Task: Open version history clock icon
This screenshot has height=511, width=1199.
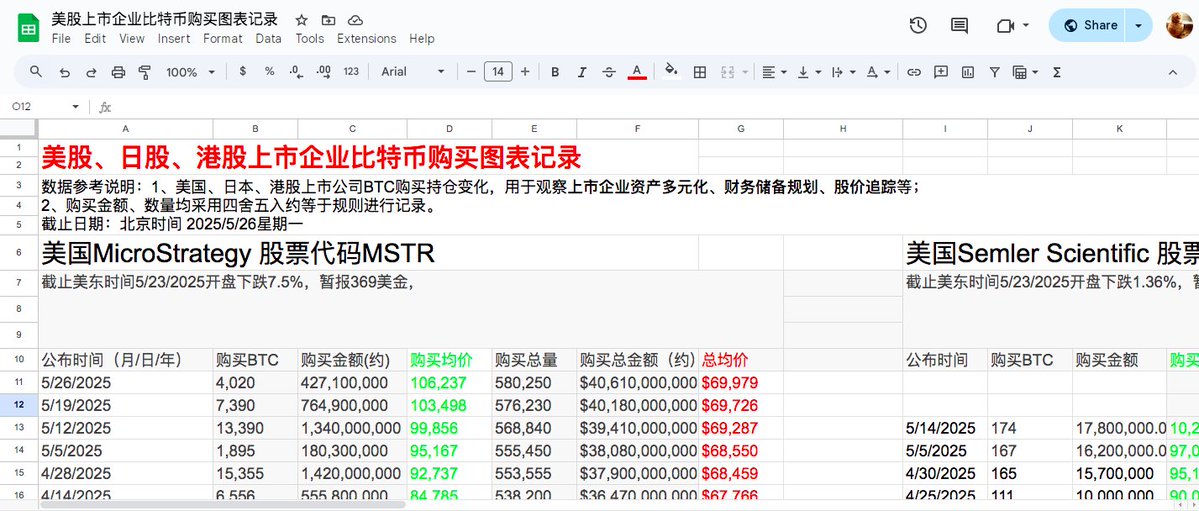Action: coord(918,25)
